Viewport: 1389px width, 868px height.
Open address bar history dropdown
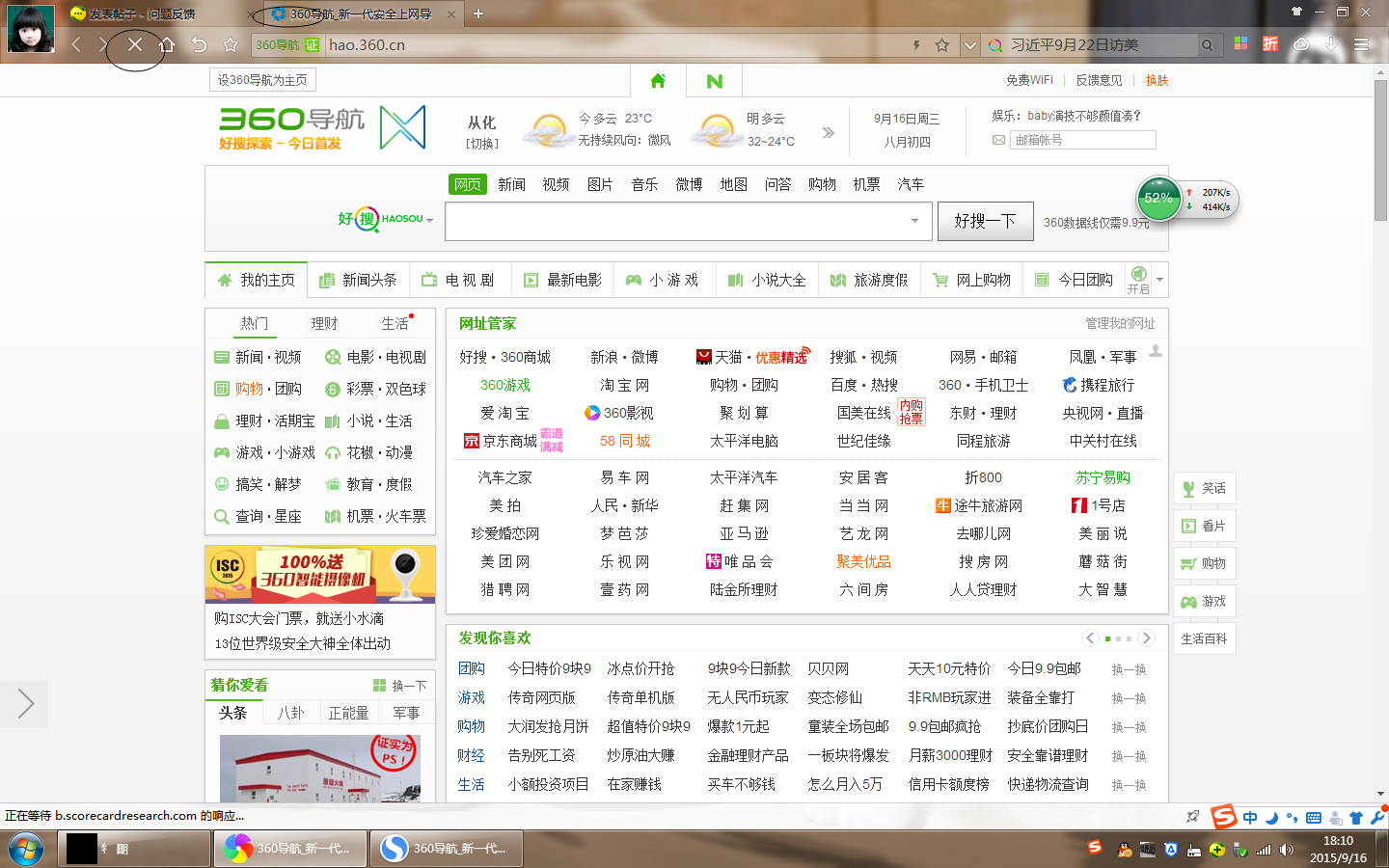point(970,44)
